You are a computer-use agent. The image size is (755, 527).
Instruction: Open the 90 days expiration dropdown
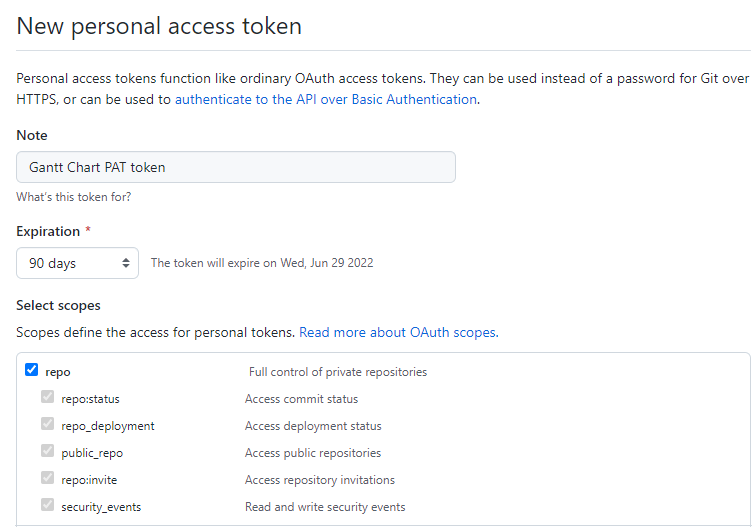pos(77,263)
